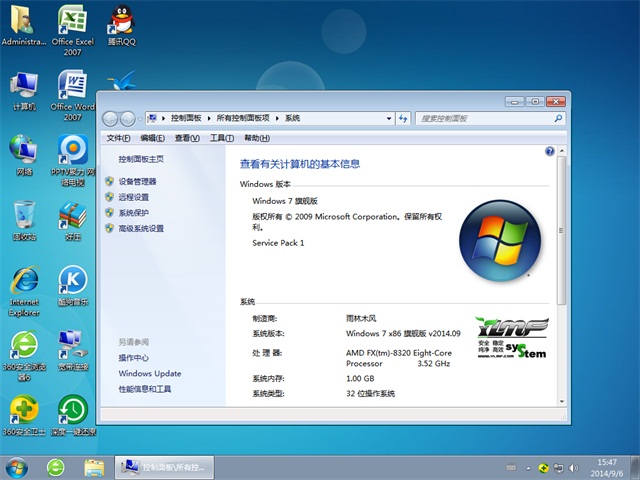Image resolution: width=640 pixels, height=480 pixels.
Task: Click the refresh button beside address bar
Action: 403,118
